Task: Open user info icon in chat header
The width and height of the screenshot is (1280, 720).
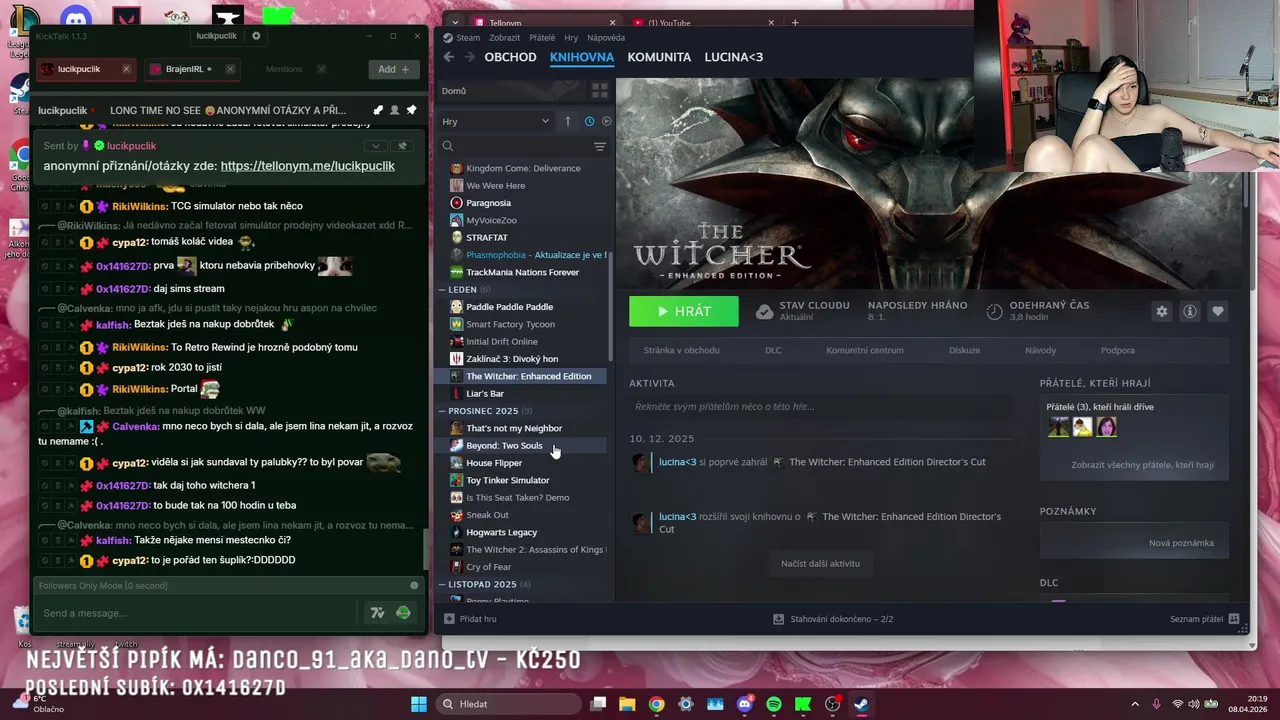Action: pos(394,110)
